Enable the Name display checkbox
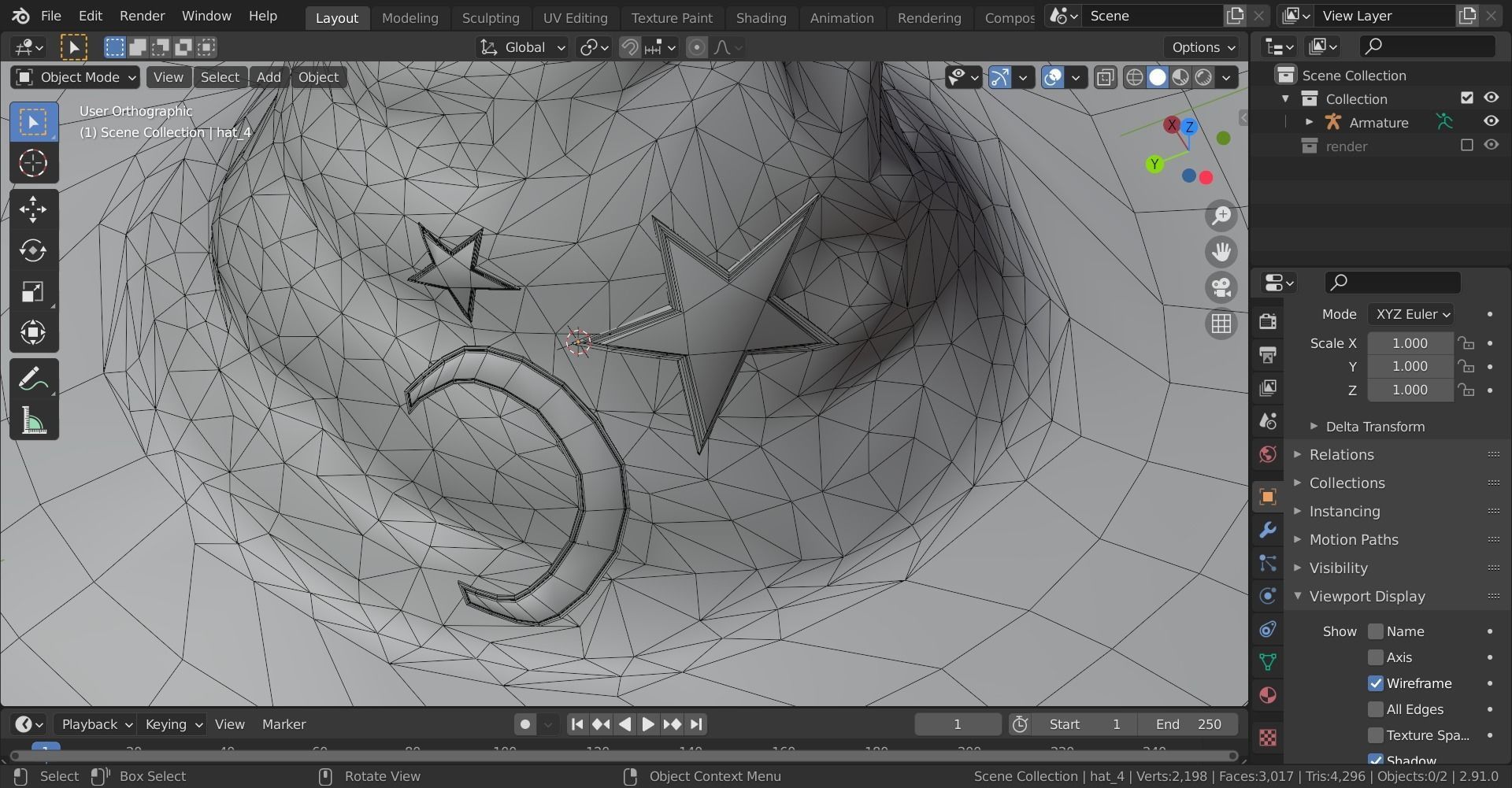The image size is (1512, 788). 1376,631
